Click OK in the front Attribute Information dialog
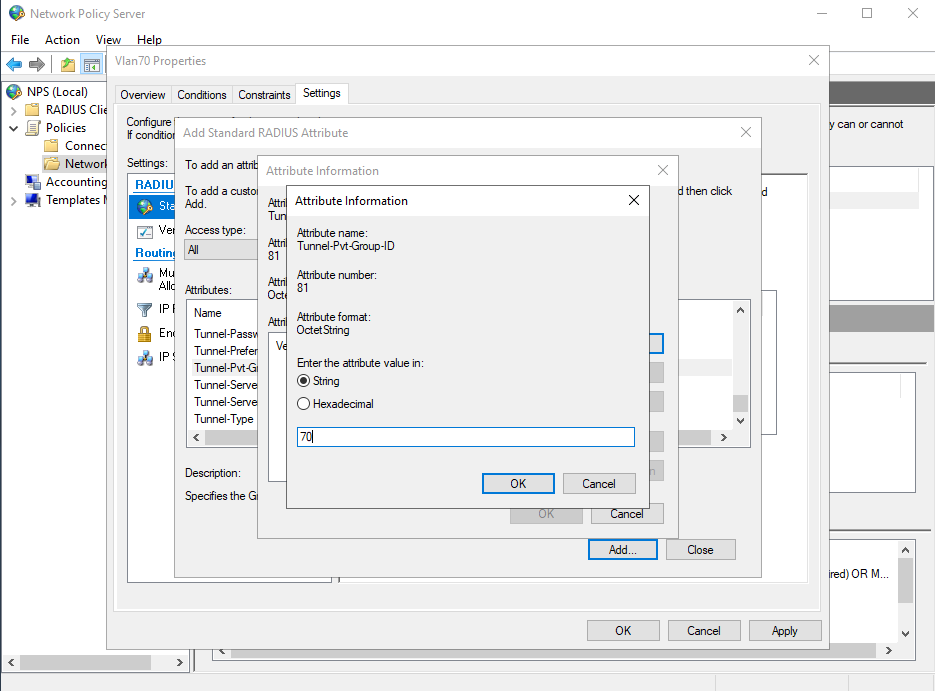The width and height of the screenshot is (935, 691). (x=518, y=484)
